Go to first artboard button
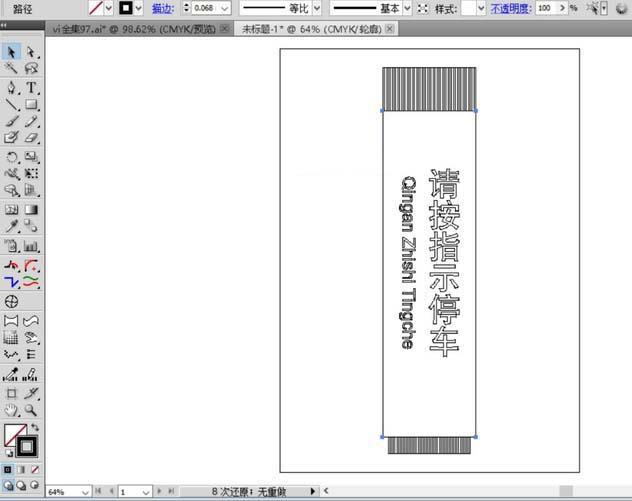Viewport: 632px width, 501px height. point(98,491)
